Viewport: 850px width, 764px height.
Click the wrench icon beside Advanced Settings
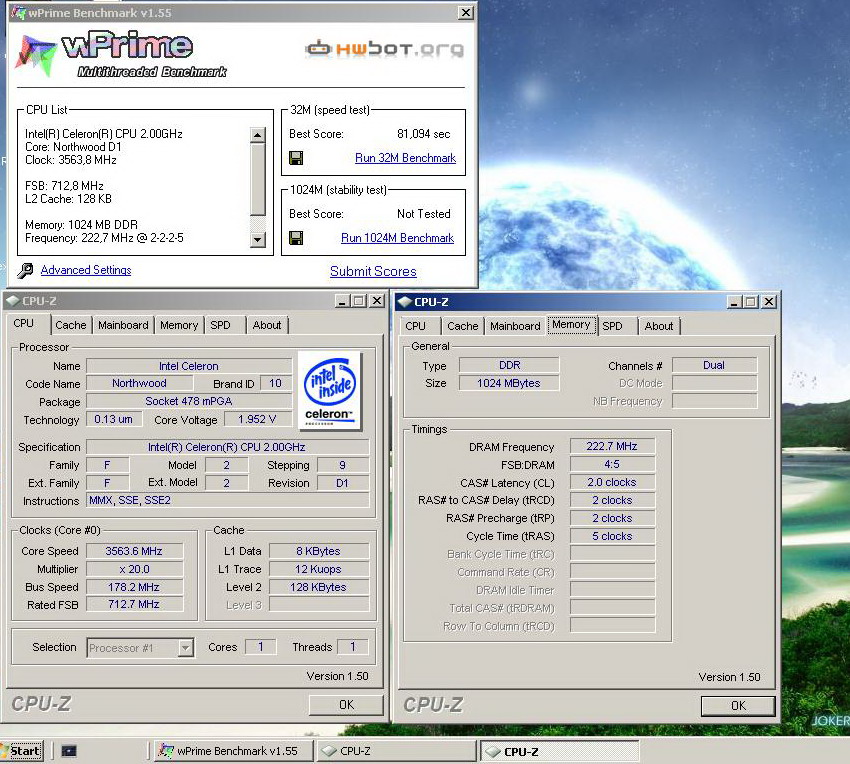(x=25, y=270)
